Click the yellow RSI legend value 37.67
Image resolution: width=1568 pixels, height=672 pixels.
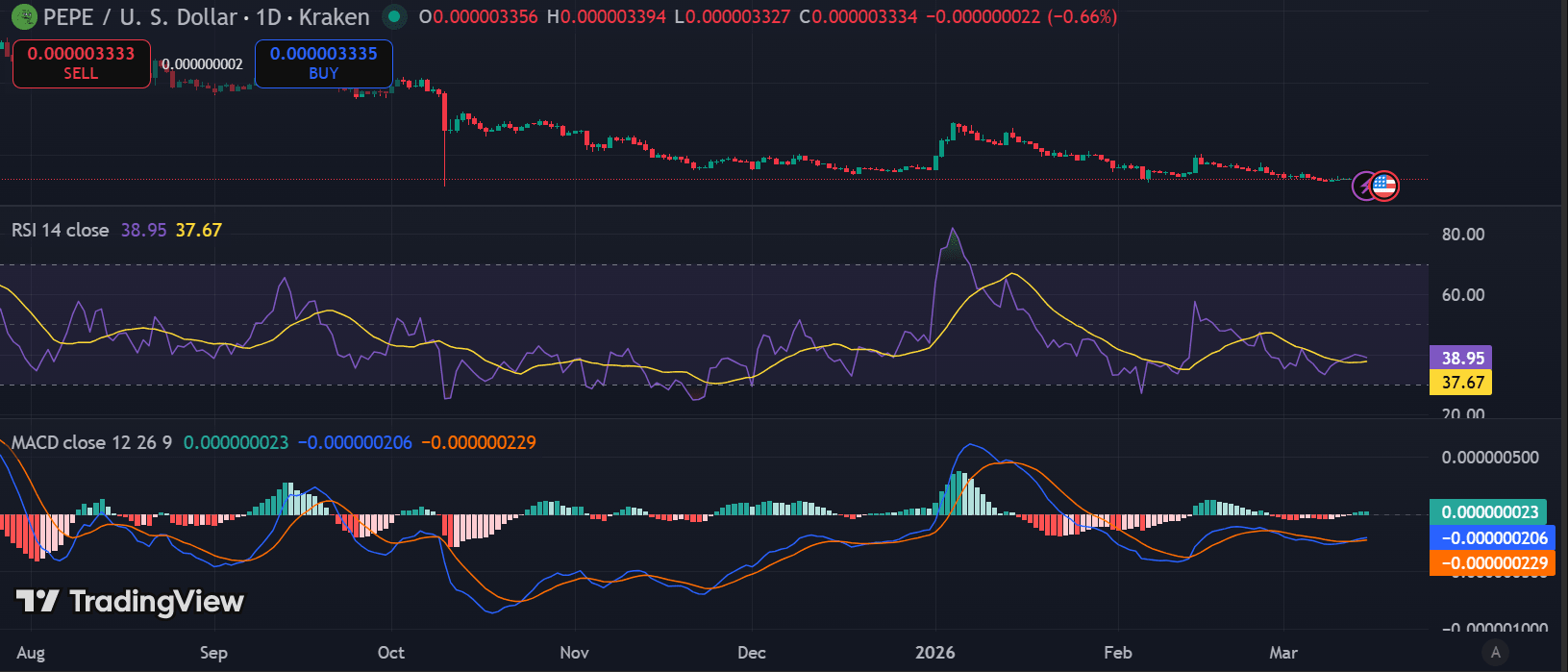[x=199, y=230]
